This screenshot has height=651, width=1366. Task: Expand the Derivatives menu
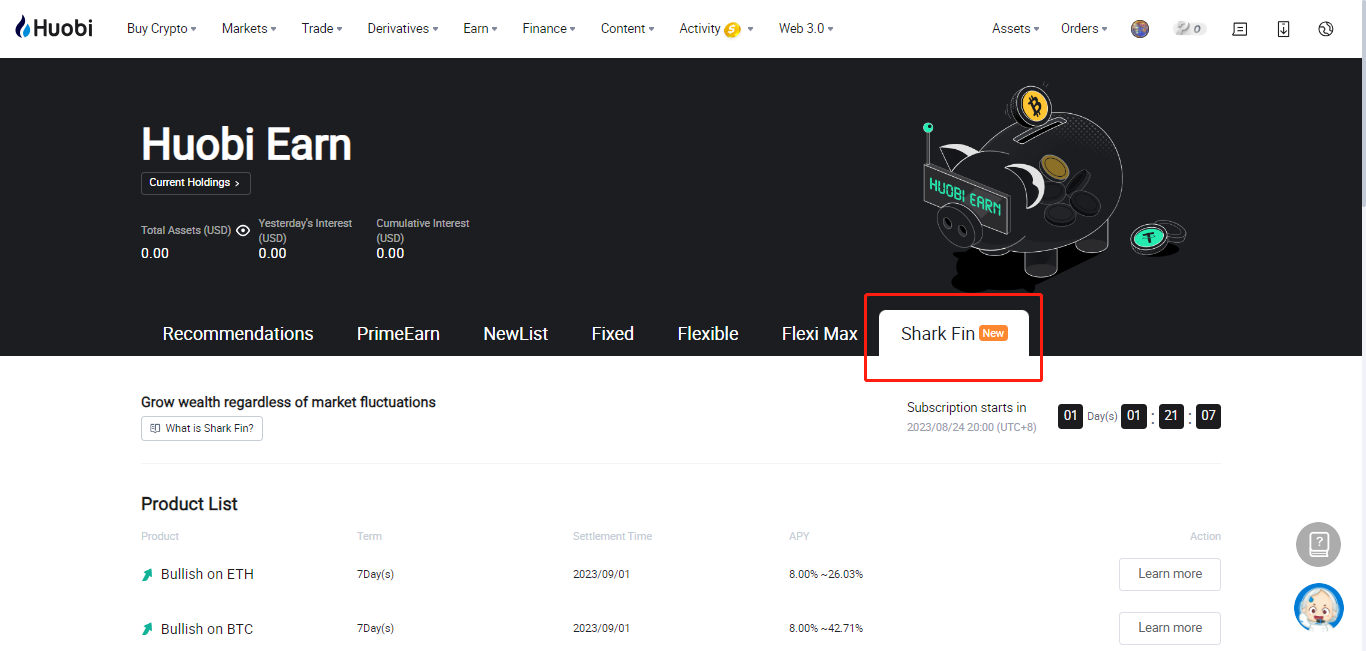(403, 28)
